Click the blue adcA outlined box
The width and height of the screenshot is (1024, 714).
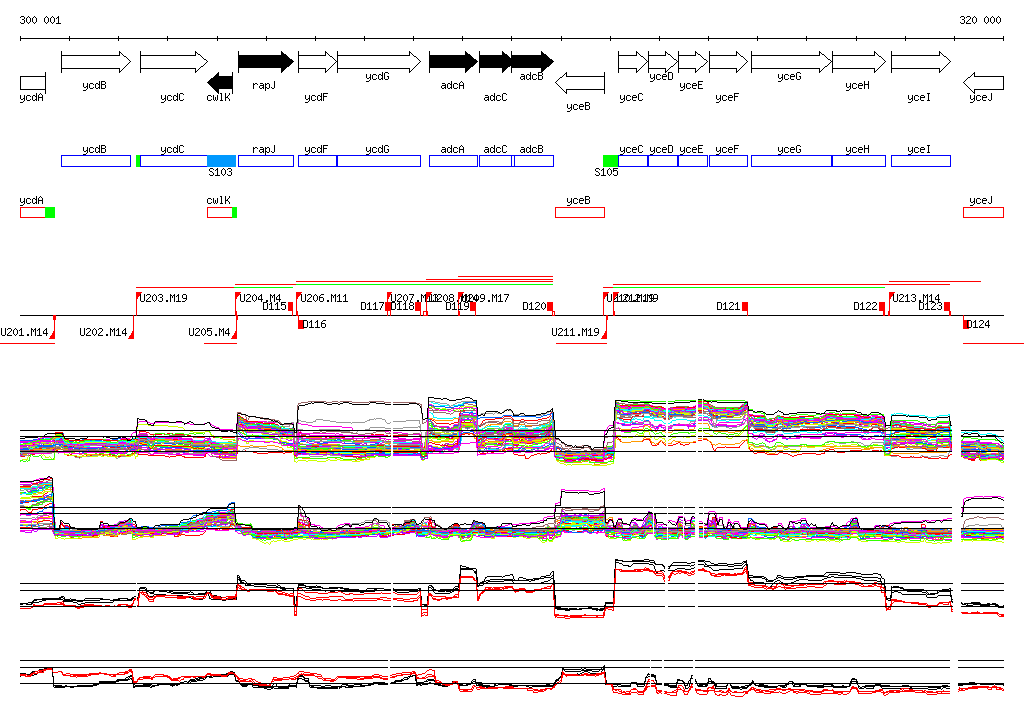coord(453,161)
